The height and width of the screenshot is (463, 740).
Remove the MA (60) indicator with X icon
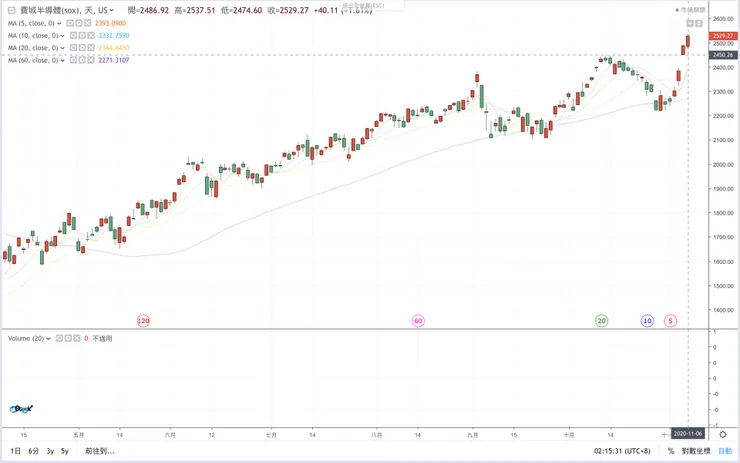[91, 60]
